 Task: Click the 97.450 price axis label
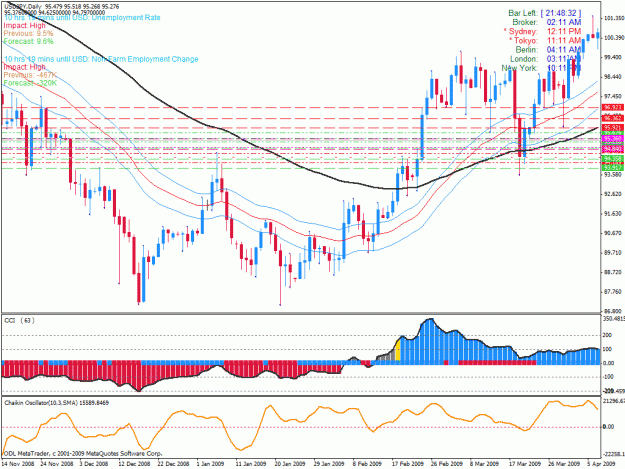(x=613, y=96)
